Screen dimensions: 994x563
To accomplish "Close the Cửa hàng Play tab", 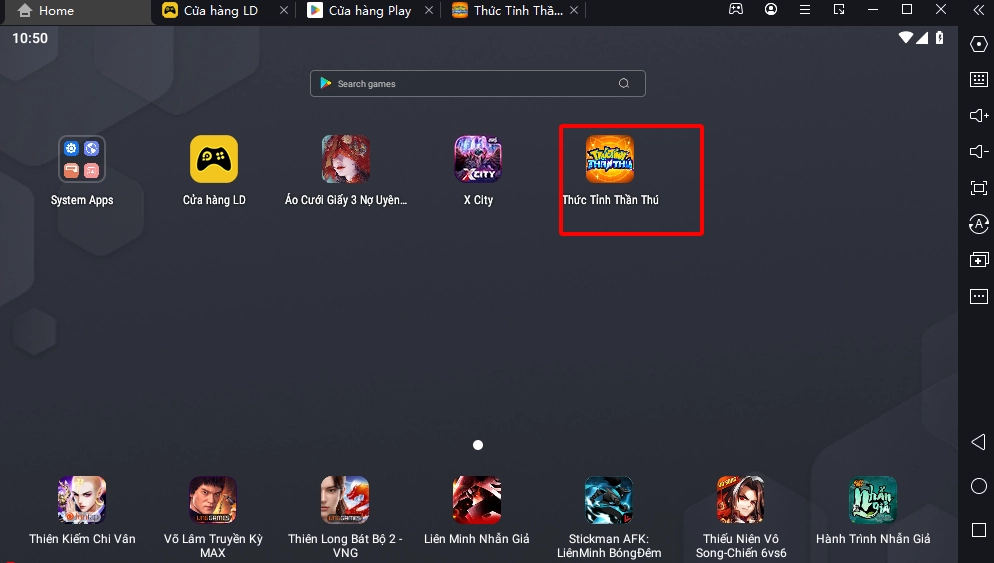I will click(x=429, y=10).
